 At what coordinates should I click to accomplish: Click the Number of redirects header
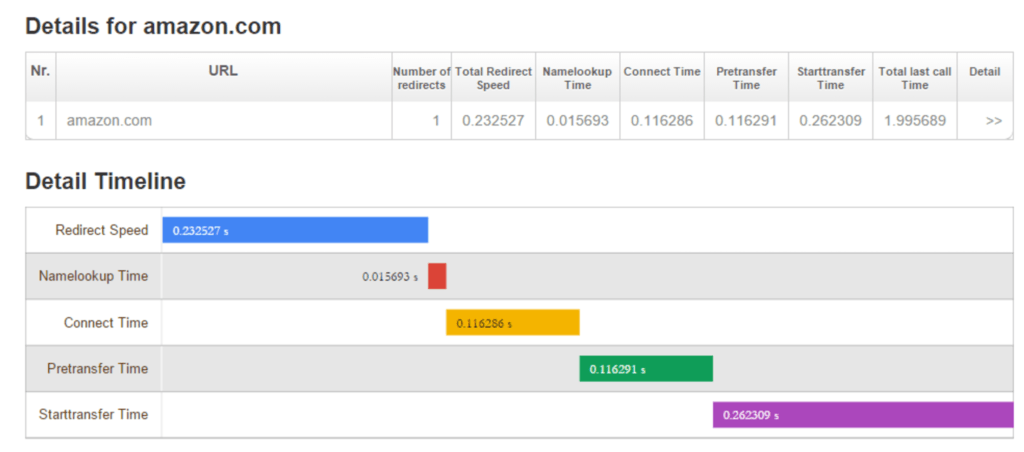point(422,78)
